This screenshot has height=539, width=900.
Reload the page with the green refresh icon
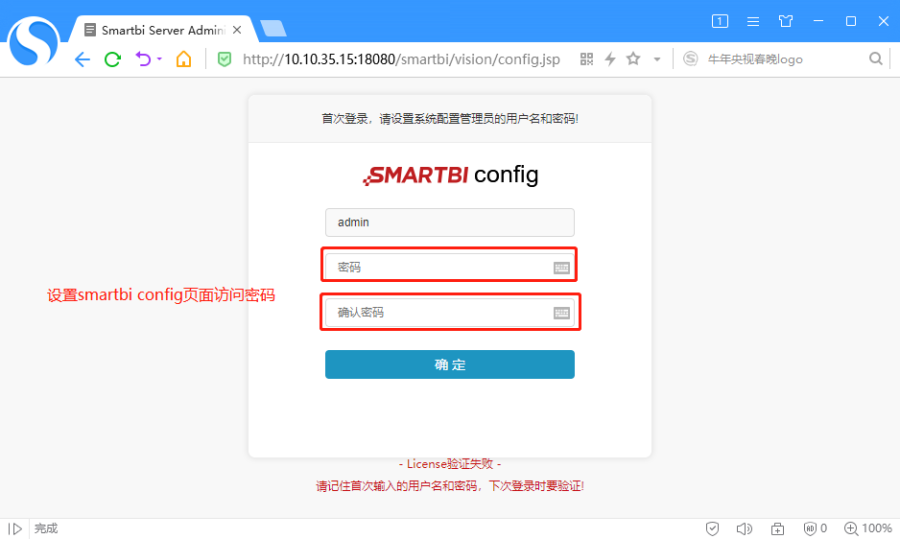[x=112, y=59]
